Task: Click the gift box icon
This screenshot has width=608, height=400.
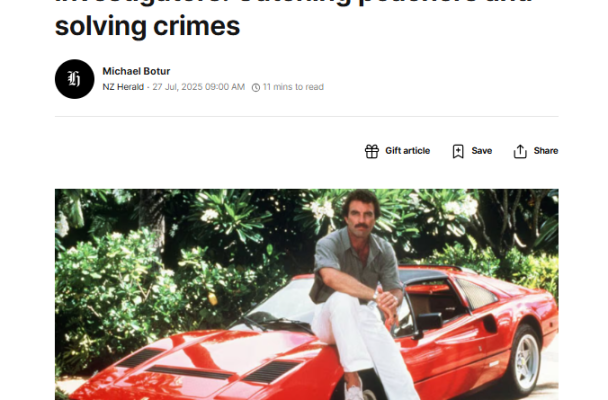Action: coord(371,151)
